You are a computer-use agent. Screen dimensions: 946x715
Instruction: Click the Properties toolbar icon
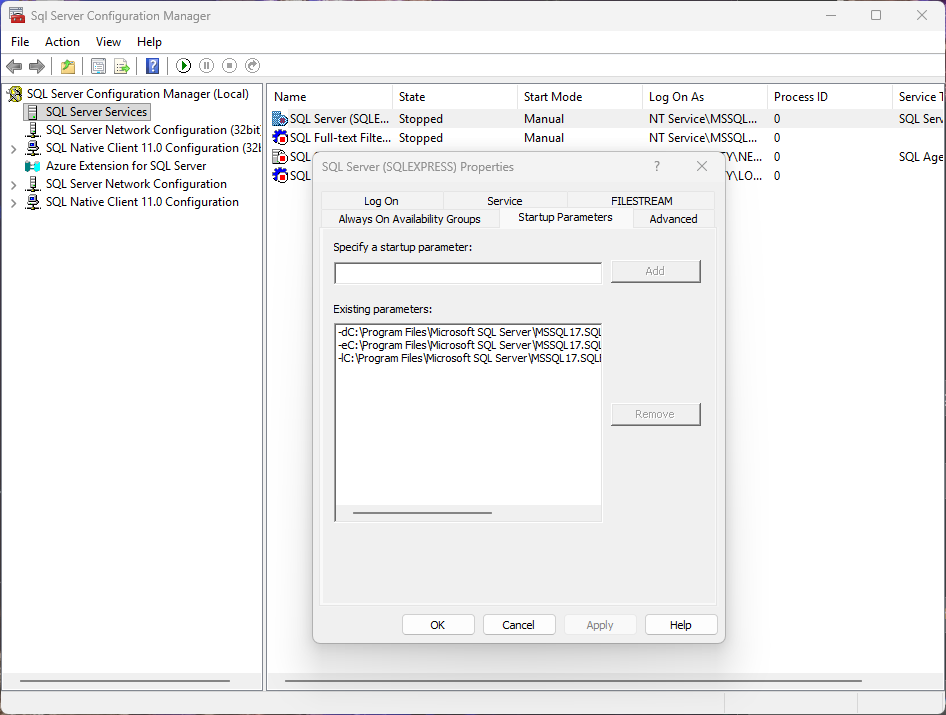[x=98, y=66]
